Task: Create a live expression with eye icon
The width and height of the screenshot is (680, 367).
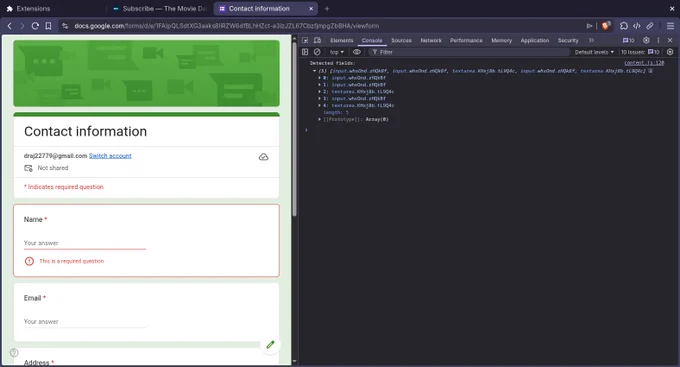Action: click(x=356, y=52)
